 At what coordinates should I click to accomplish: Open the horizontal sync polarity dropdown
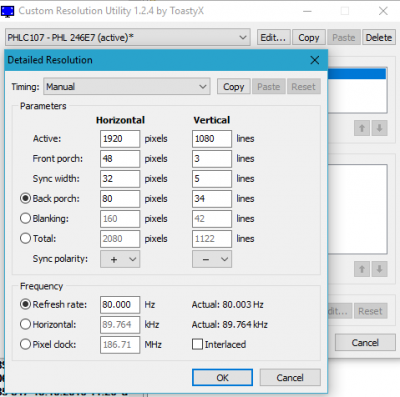[120, 259]
